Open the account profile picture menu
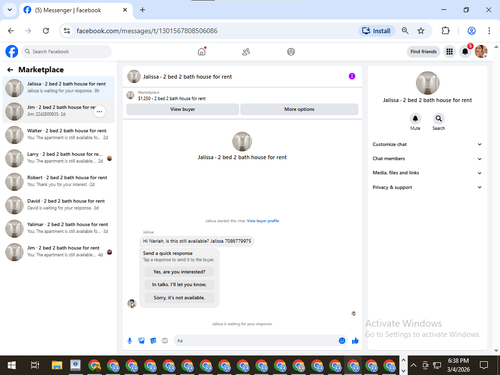The height and width of the screenshot is (375, 500). coord(481,52)
